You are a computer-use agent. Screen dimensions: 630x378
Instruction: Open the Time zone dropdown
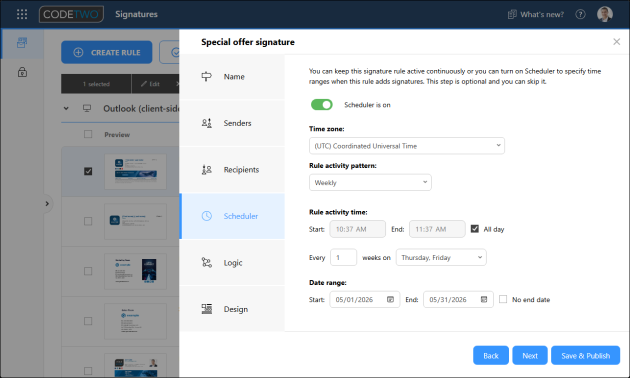click(x=407, y=146)
